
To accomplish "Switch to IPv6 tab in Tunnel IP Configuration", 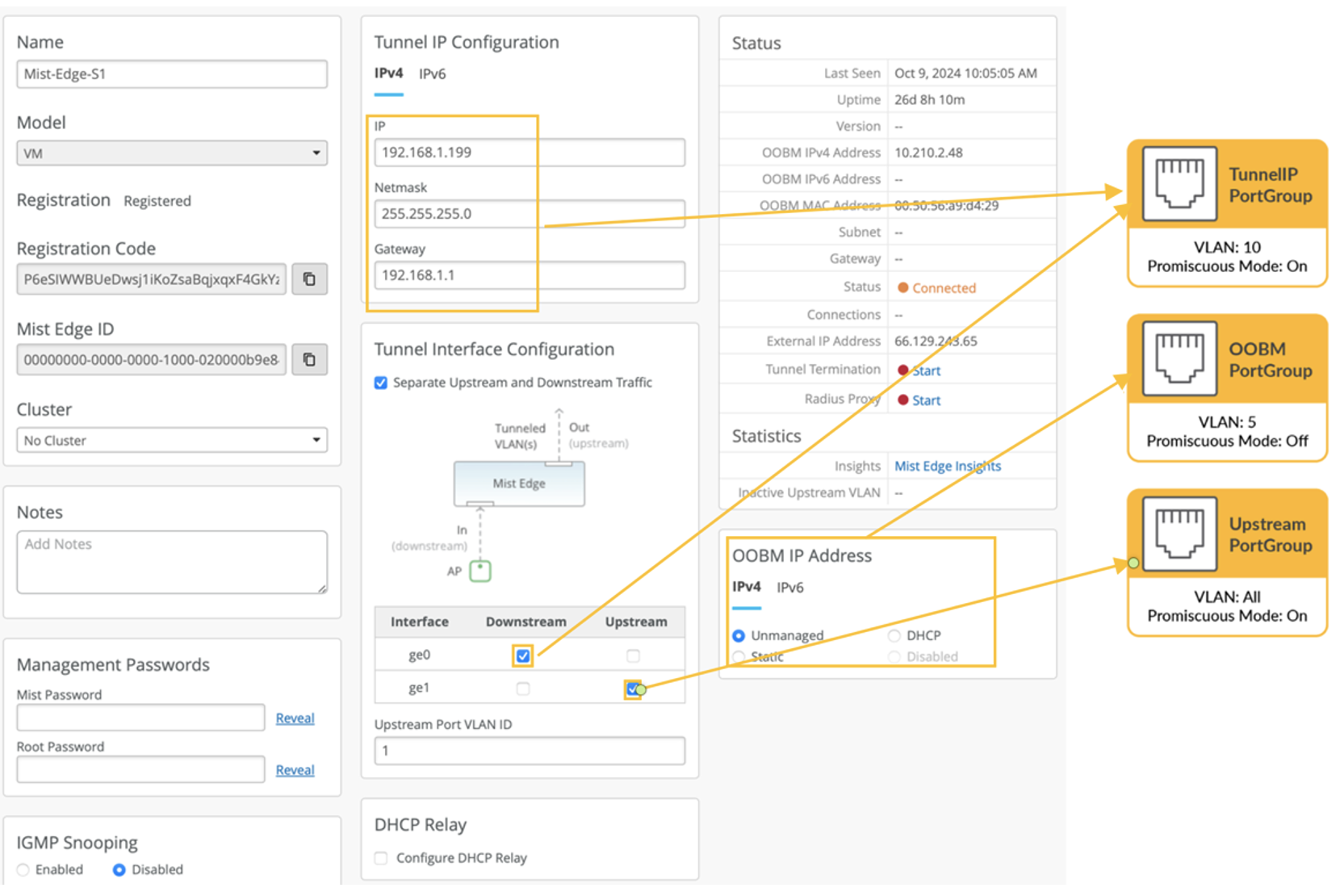I will (432, 74).
